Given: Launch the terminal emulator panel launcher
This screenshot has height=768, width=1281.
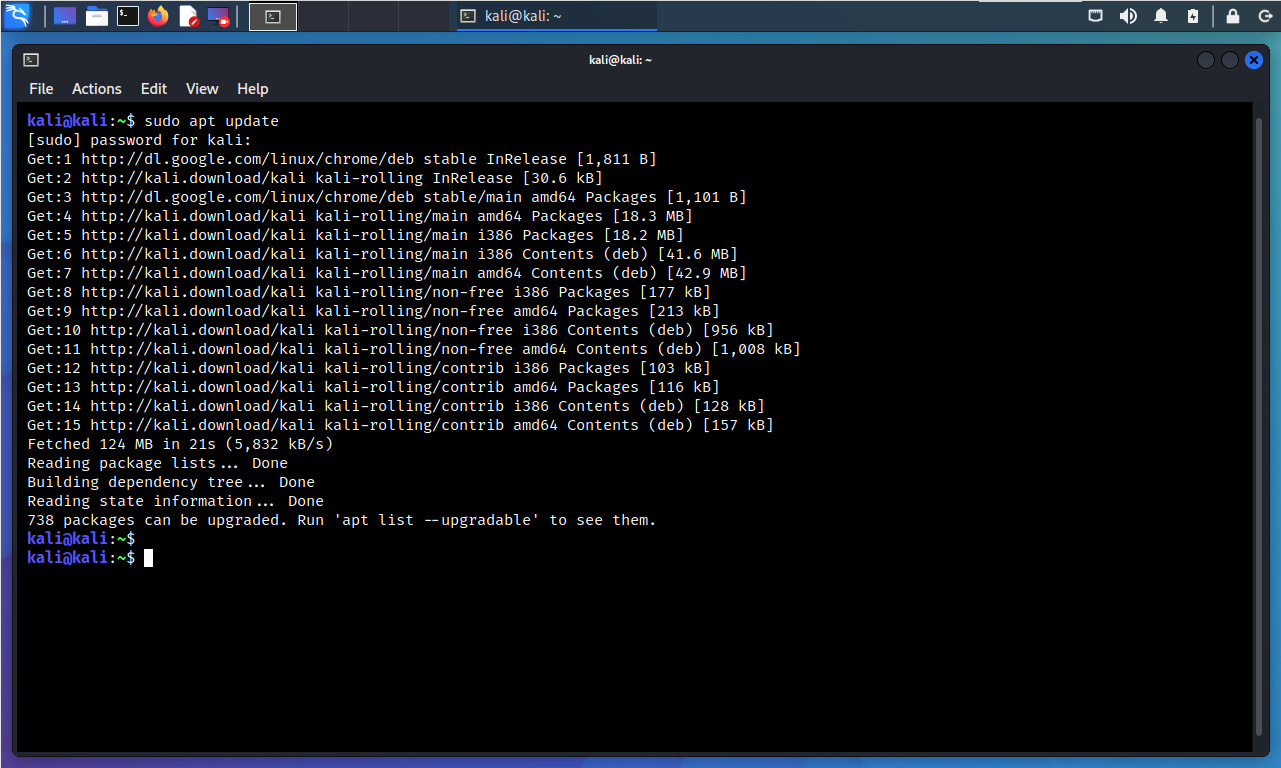Looking at the screenshot, I should pos(127,16).
